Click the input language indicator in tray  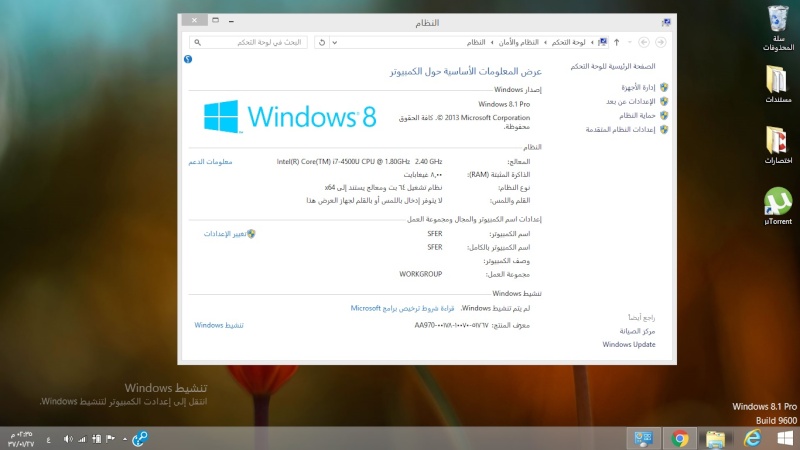(x=48, y=439)
